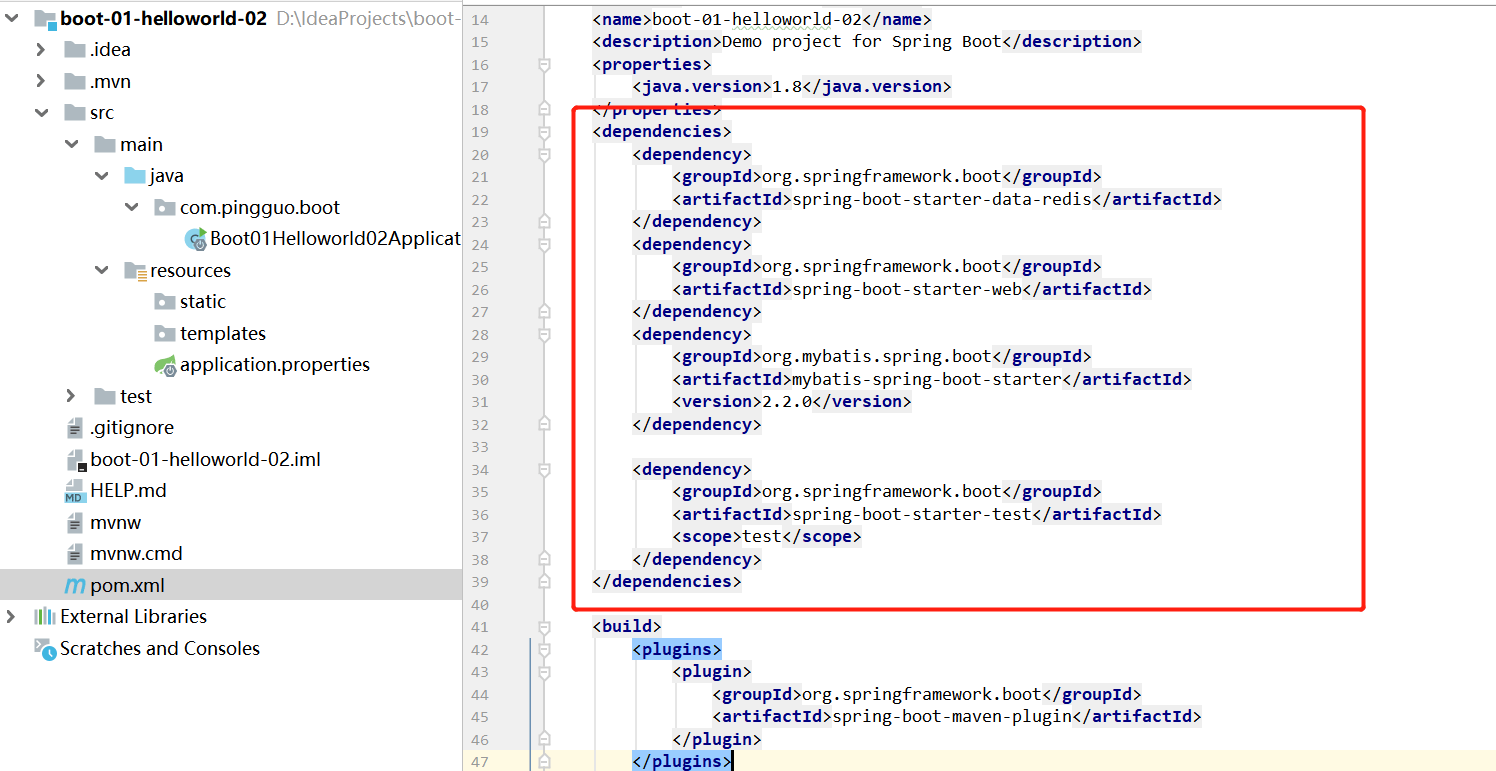The width and height of the screenshot is (1496, 771).
Task: Collapse the src folder arrow
Action: click(x=41, y=113)
